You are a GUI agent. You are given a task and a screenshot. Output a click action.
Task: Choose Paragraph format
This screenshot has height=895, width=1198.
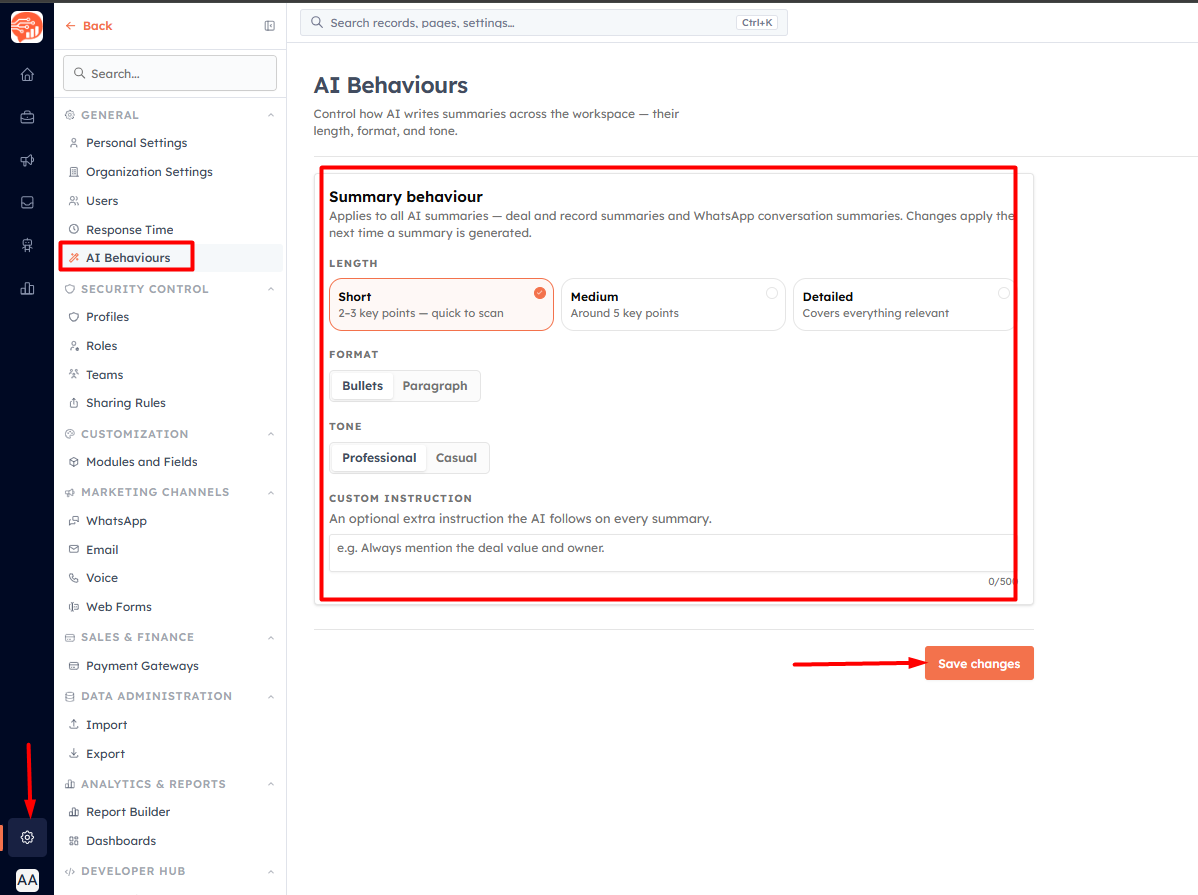[435, 386]
